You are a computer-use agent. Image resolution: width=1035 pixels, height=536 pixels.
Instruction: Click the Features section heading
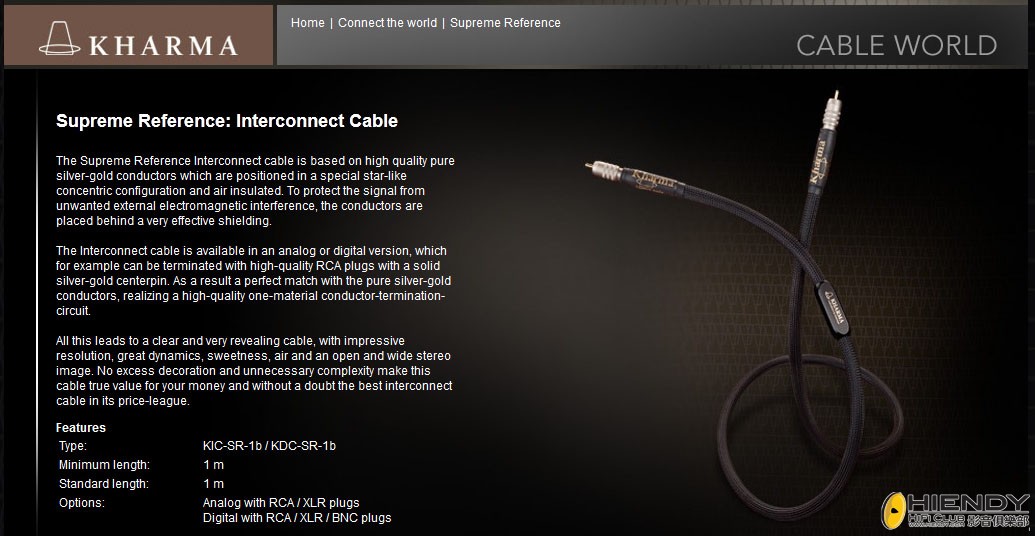[81, 427]
